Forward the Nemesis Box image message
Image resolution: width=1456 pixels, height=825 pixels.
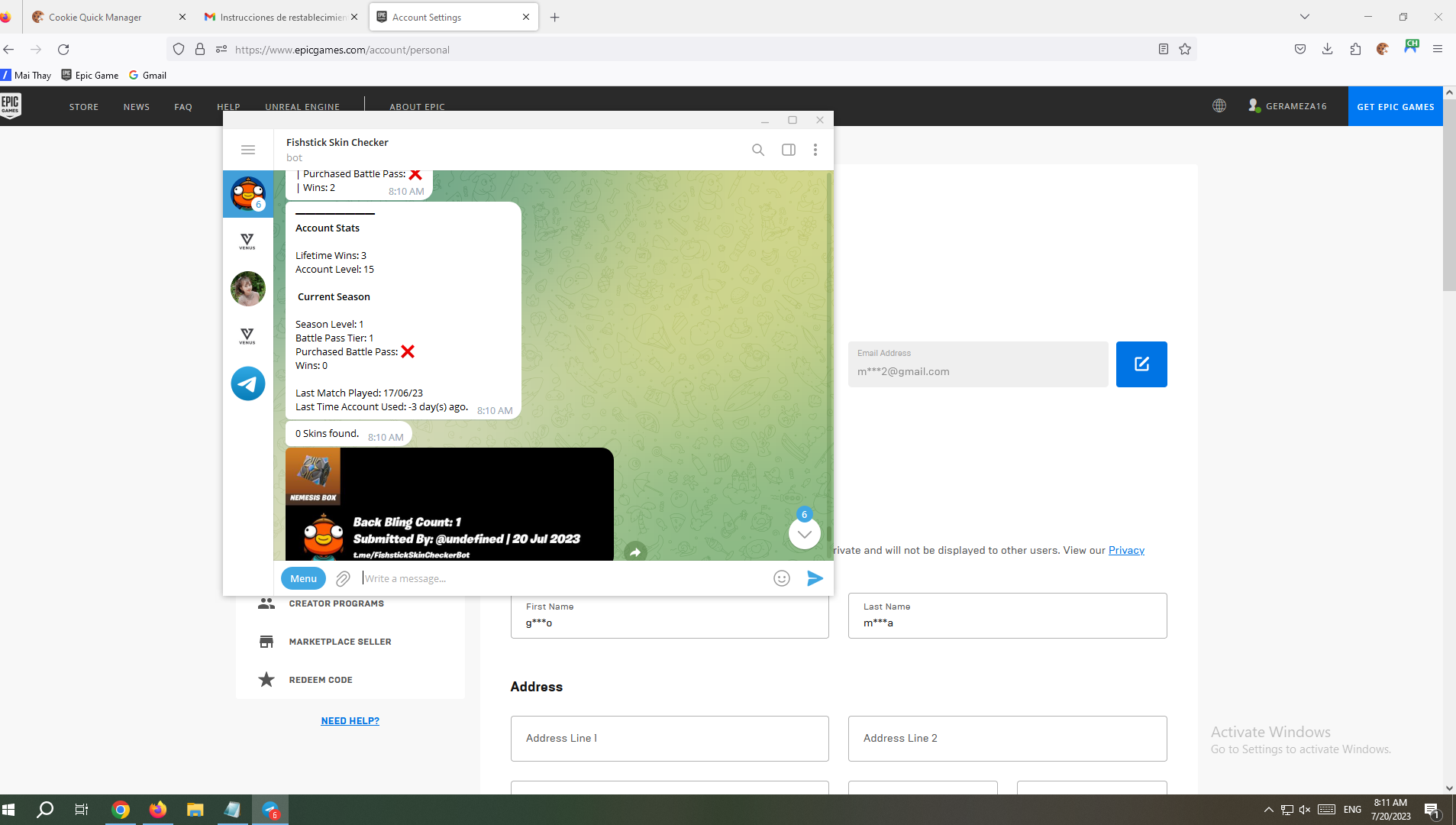[x=635, y=552]
